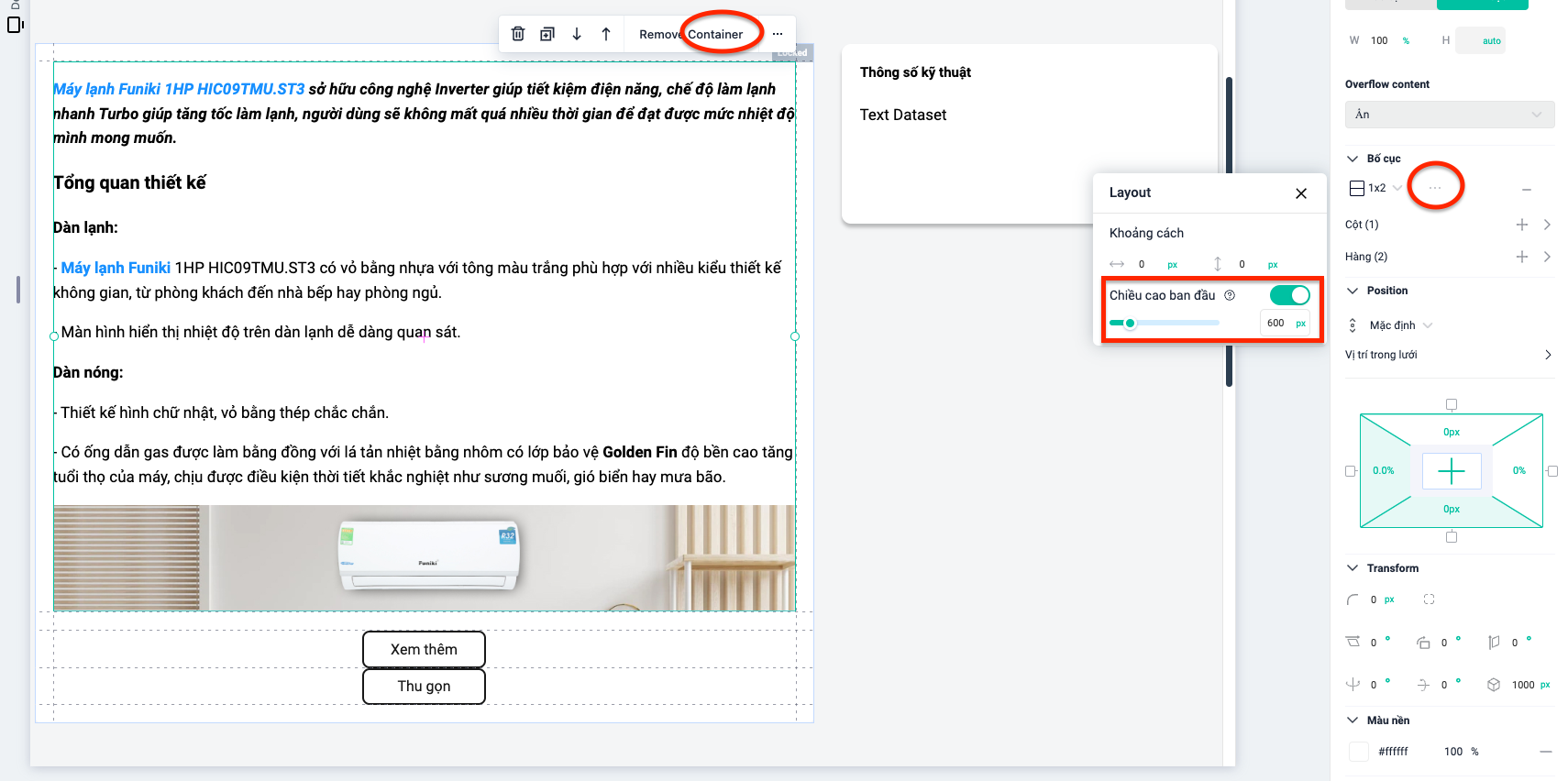Open the Mặc định position dropdown
1568x781 pixels.
(1399, 325)
